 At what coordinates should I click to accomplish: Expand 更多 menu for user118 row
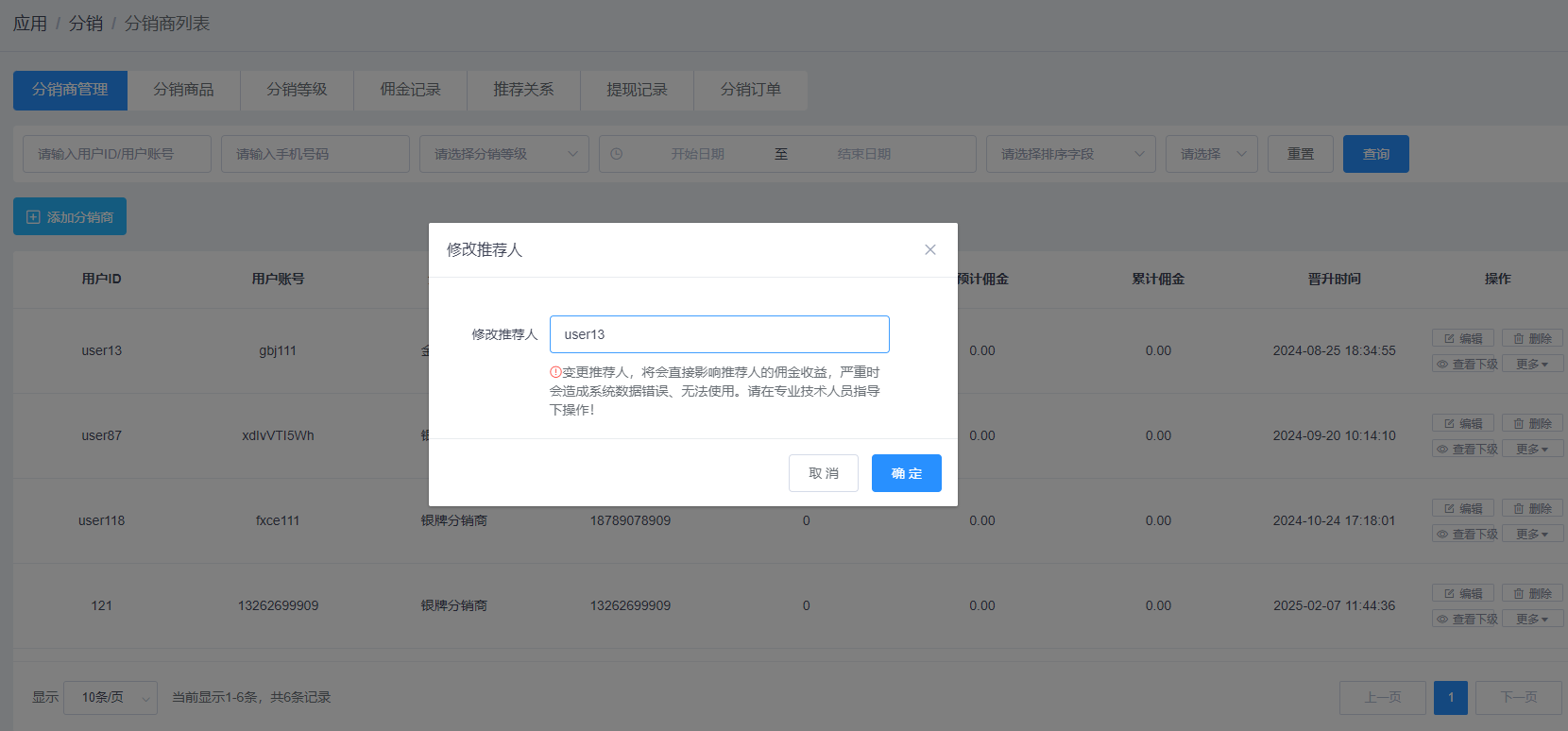click(x=1532, y=535)
